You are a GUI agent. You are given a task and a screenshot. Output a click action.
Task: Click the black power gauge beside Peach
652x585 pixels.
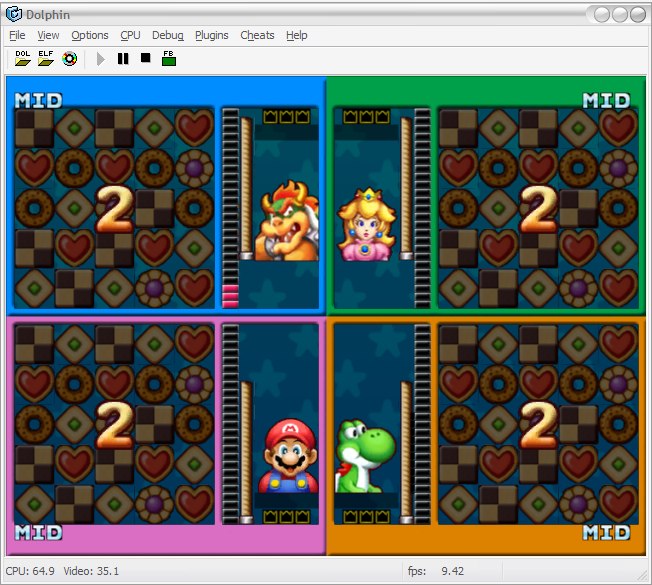422,208
